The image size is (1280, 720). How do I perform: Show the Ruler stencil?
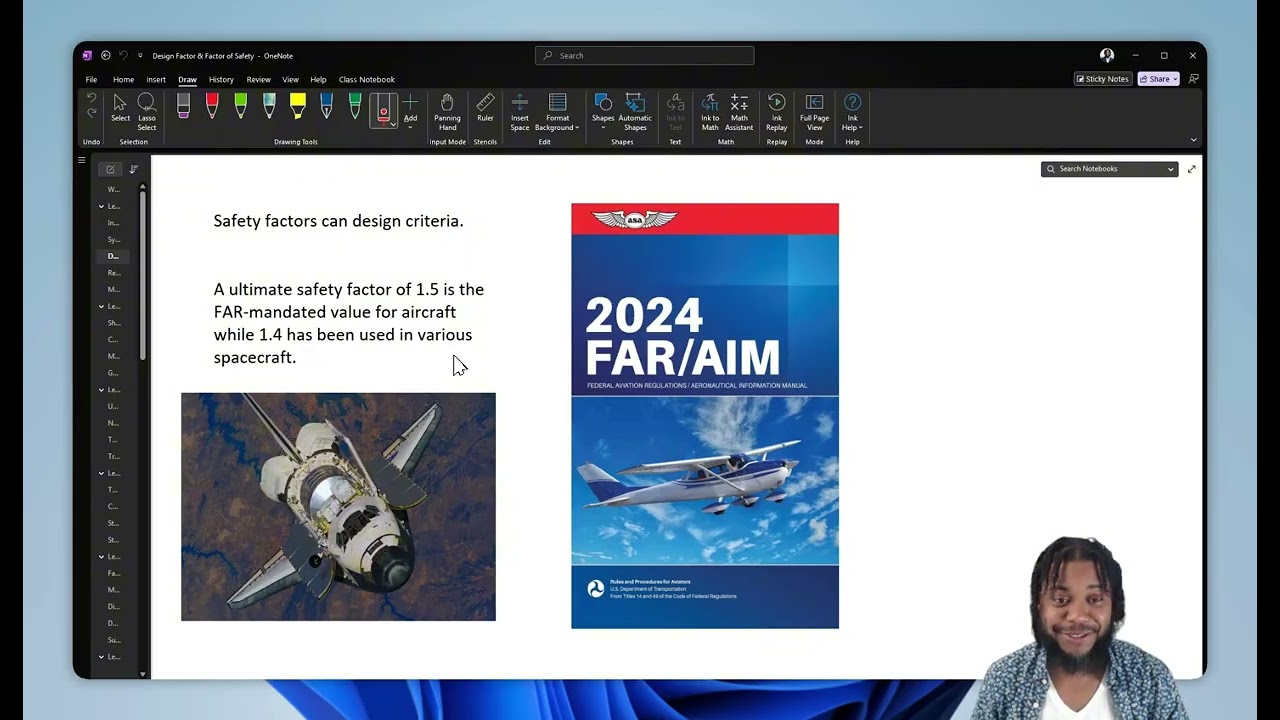[x=485, y=108]
